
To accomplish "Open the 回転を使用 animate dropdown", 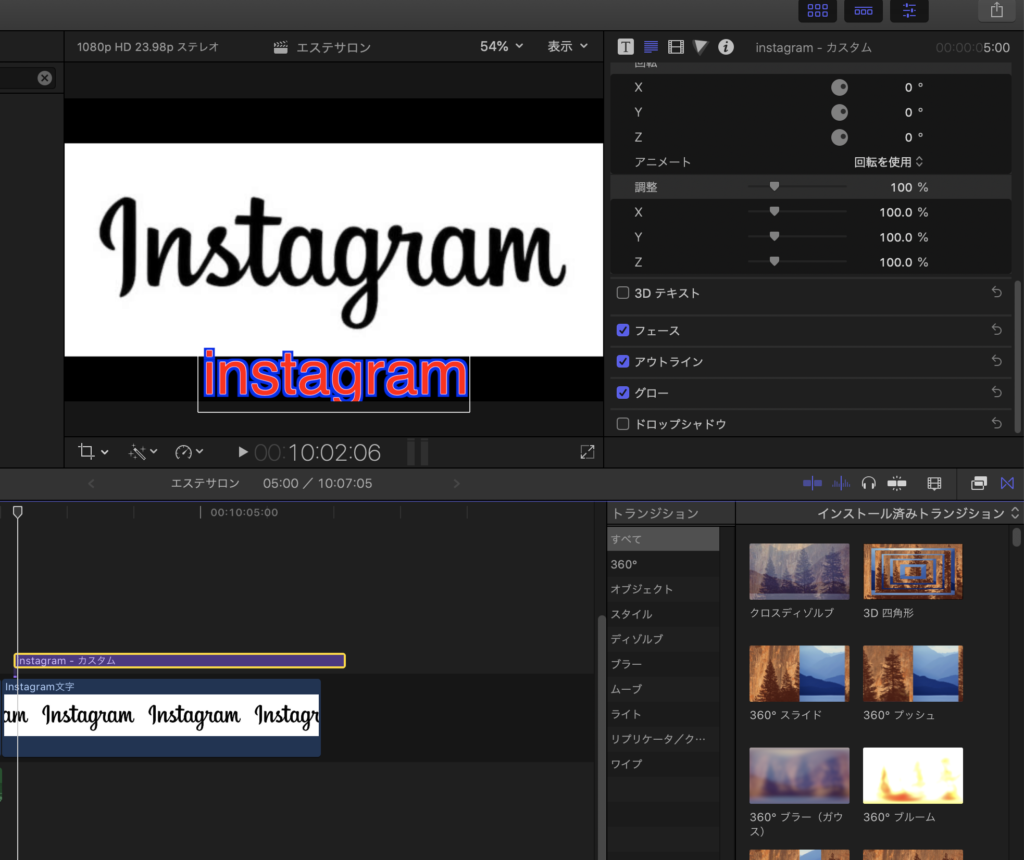I will (889, 162).
